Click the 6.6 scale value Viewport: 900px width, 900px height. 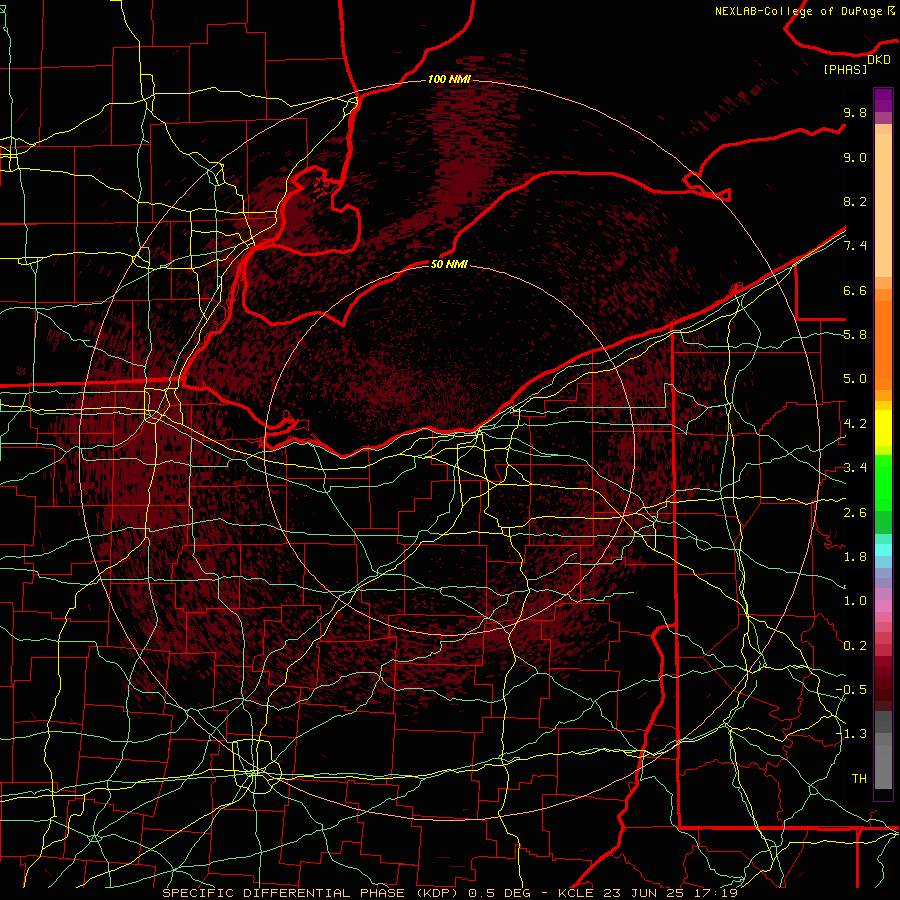[855, 290]
